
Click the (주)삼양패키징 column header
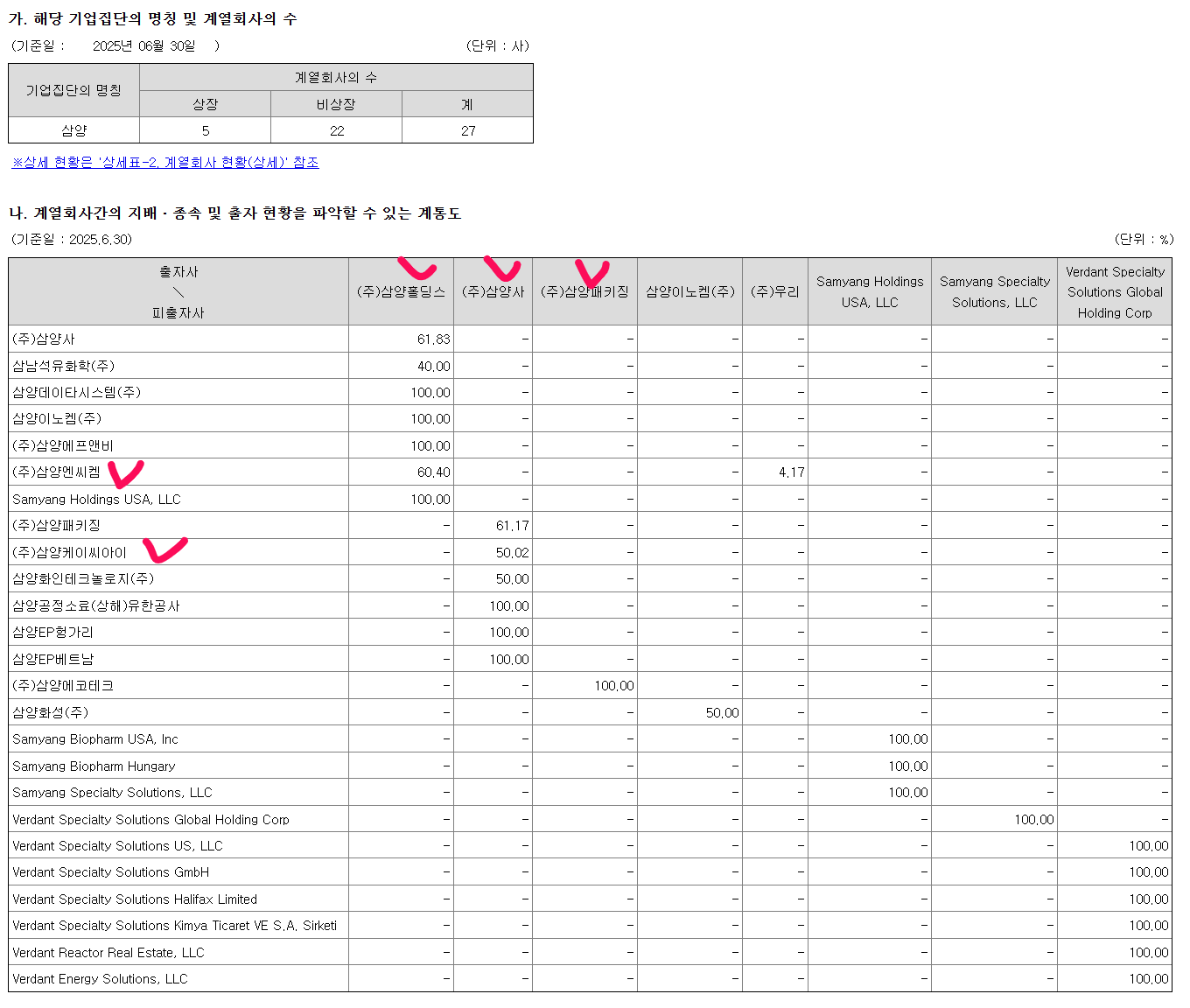(x=584, y=291)
